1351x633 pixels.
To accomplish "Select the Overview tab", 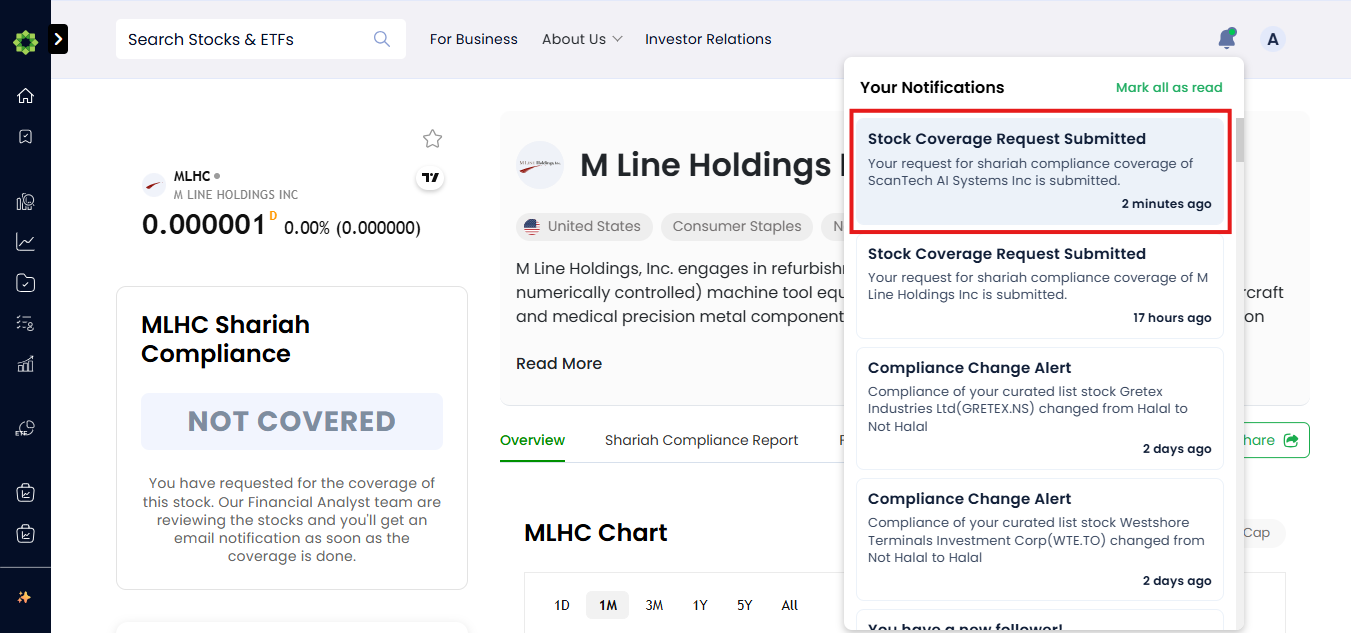I will point(533,440).
